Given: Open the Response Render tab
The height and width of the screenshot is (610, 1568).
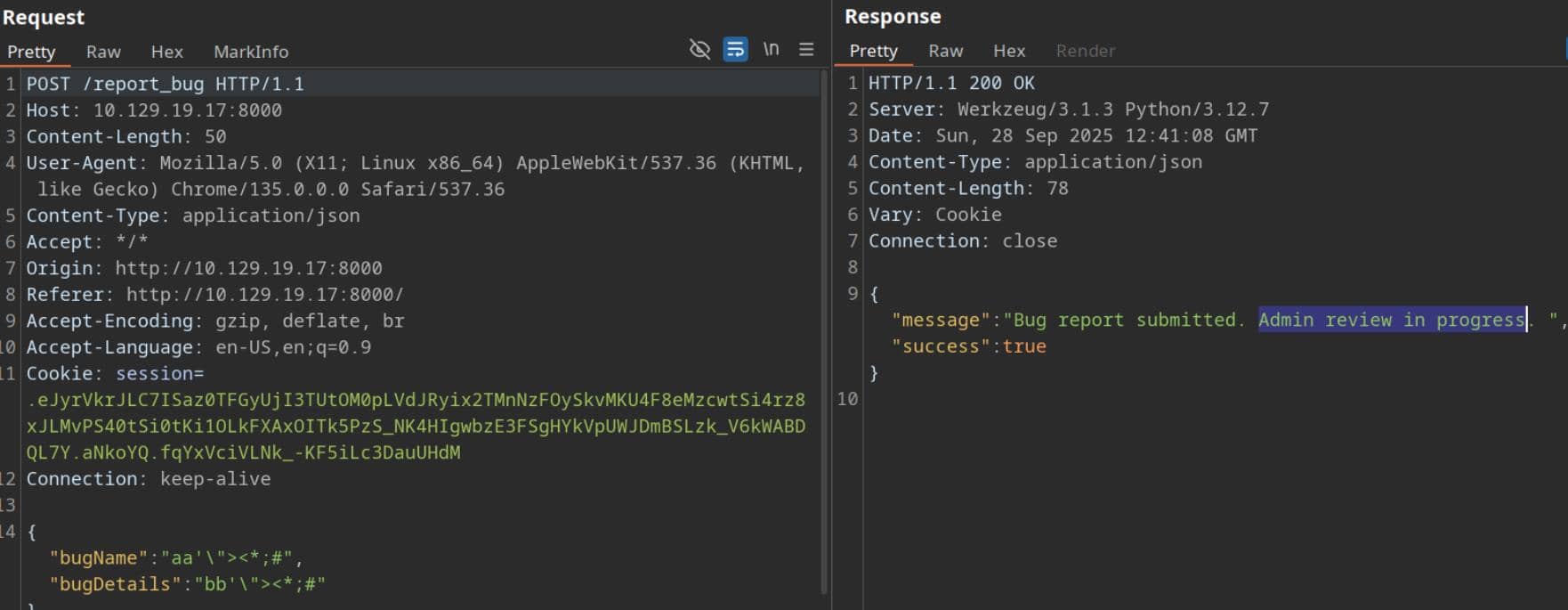Looking at the screenshot, I should [1085, 51].
